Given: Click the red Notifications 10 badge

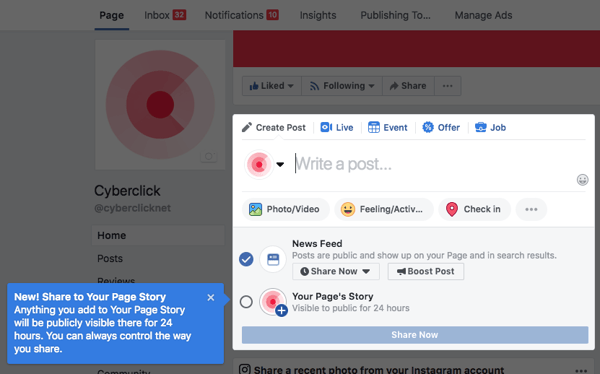Looking at the screenshot, I should pyautogui.click(x=272, y=15).
